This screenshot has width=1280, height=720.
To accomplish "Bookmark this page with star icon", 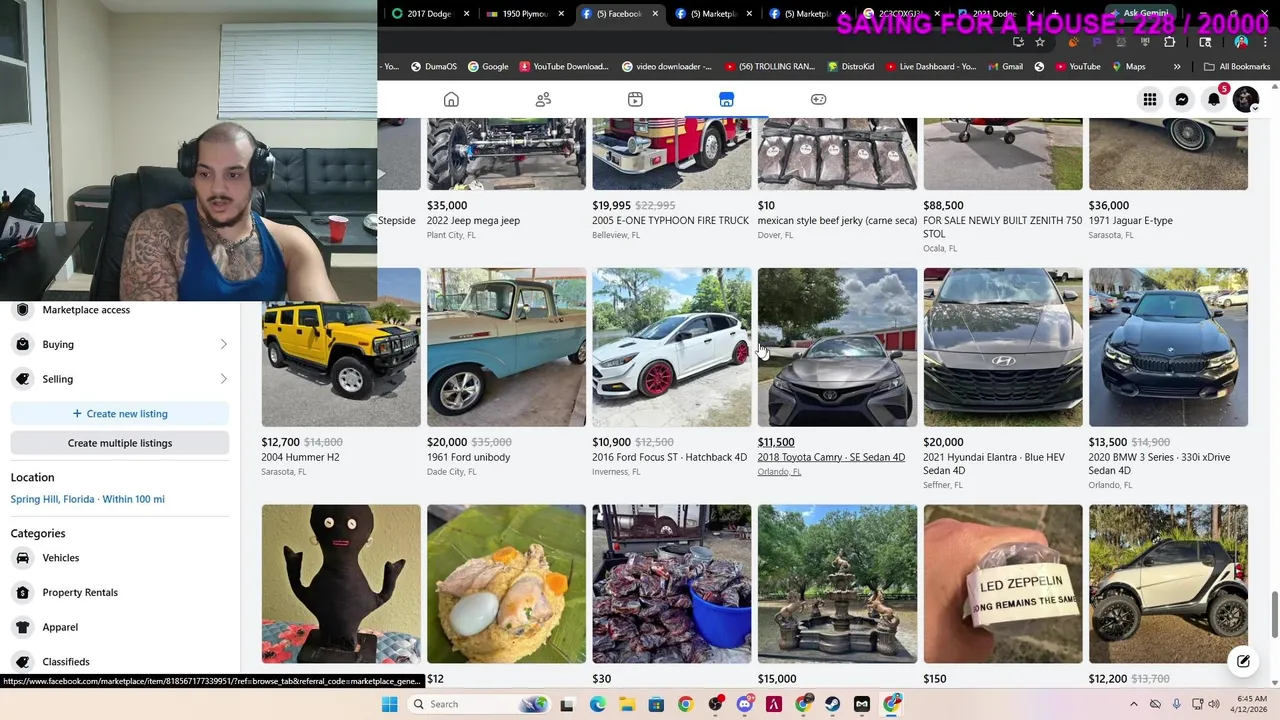I will pos(1040,42).
